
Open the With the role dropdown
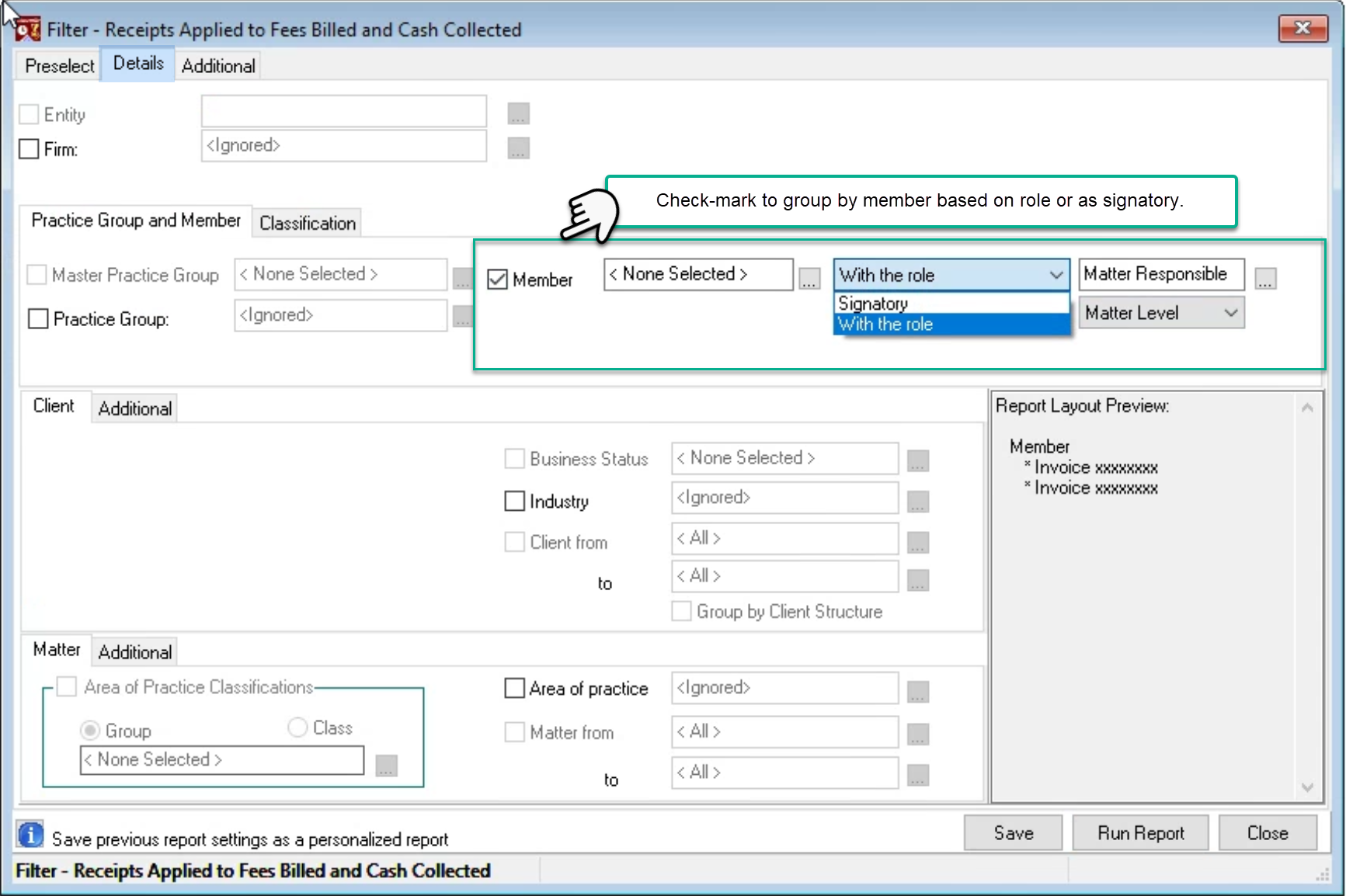click(x=952, y=275)
